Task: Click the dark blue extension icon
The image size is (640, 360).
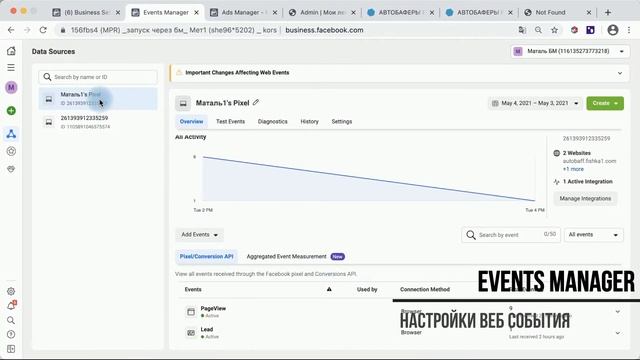Action: pyautogui.click(x=590, y=30)
